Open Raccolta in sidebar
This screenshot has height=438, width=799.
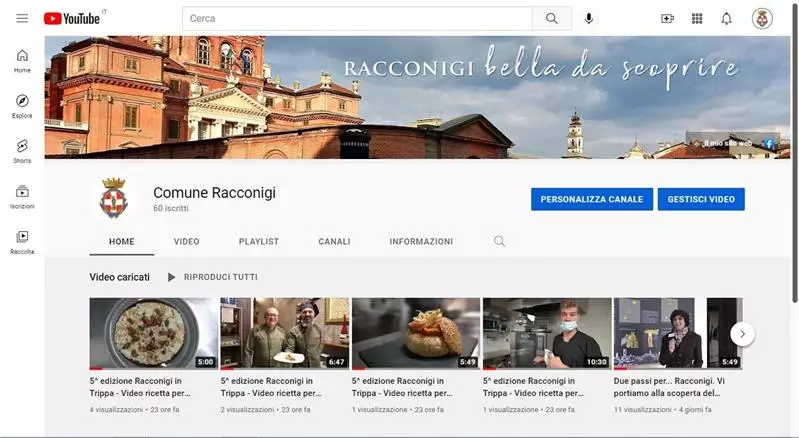pos(22,242)
